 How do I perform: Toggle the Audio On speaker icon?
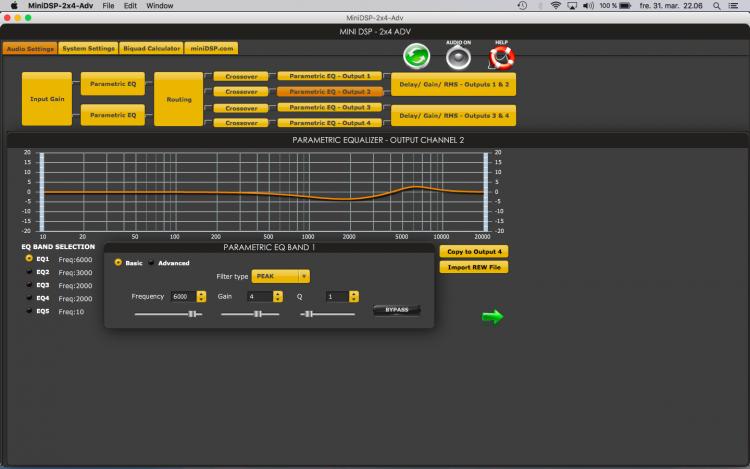(x=458, y=57)
